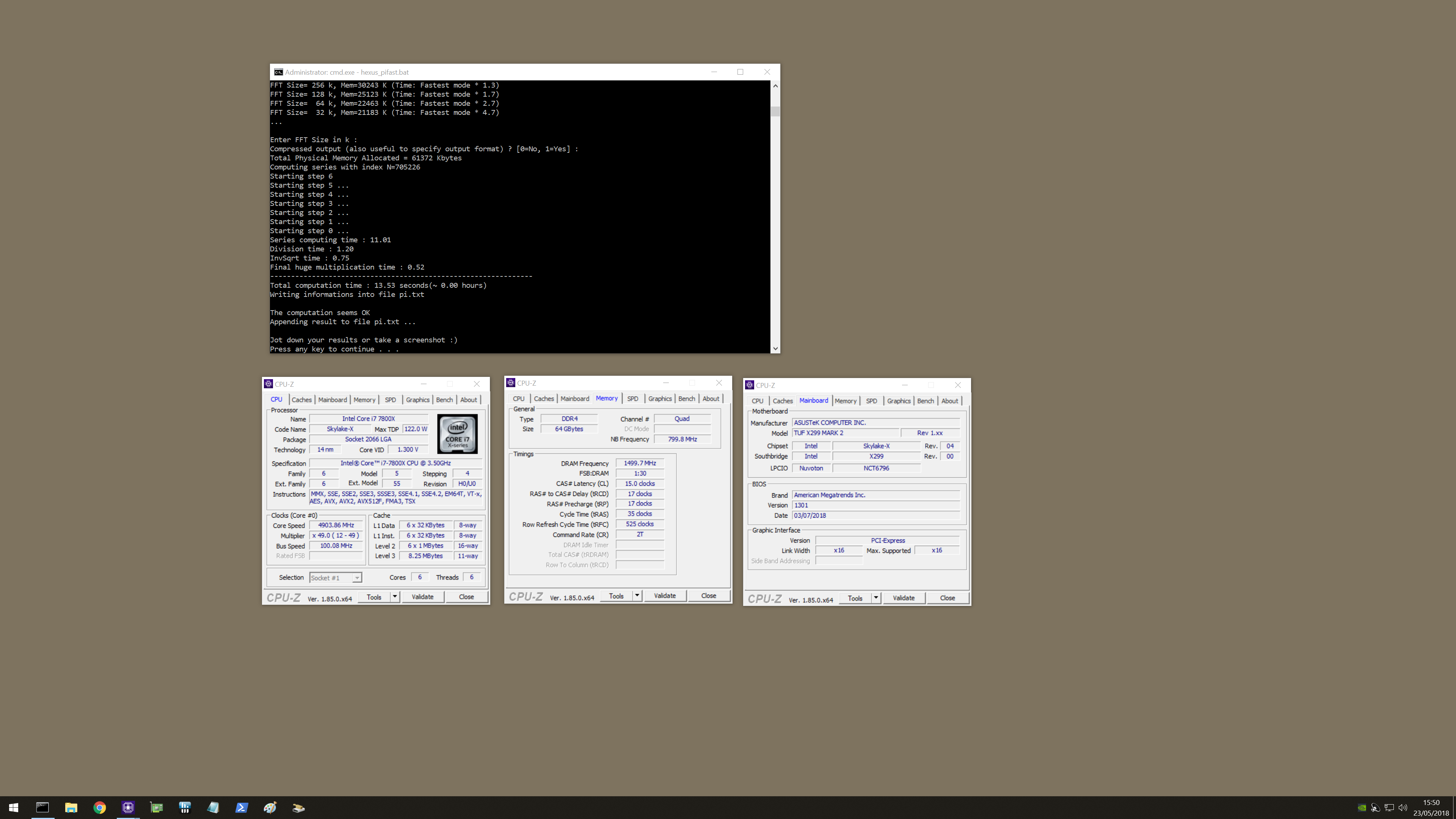Click Validate in the Memory window
The width and height of the screenshot is (1456, 819).
(665, 596)
